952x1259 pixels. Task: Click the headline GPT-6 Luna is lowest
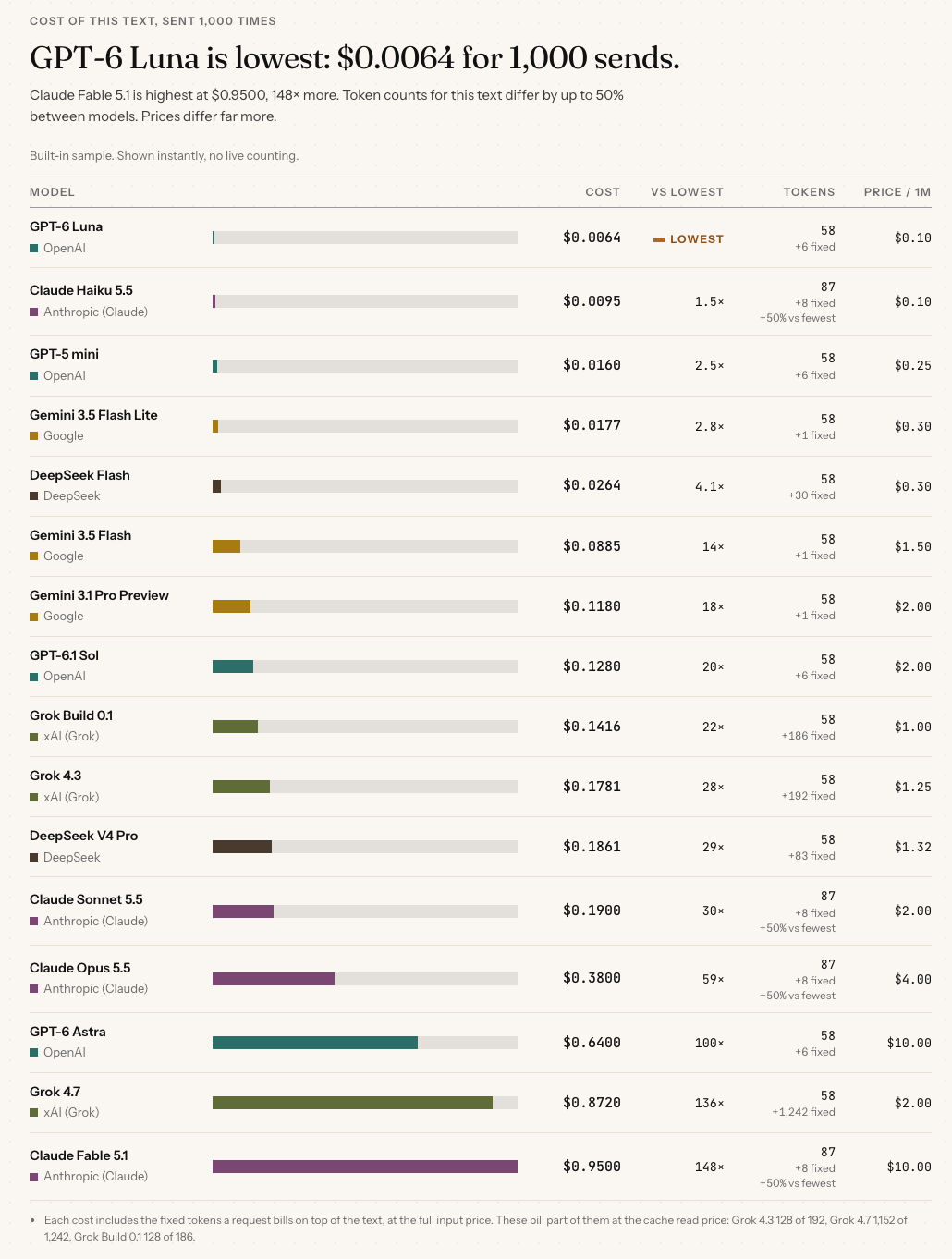coord(354,58)
